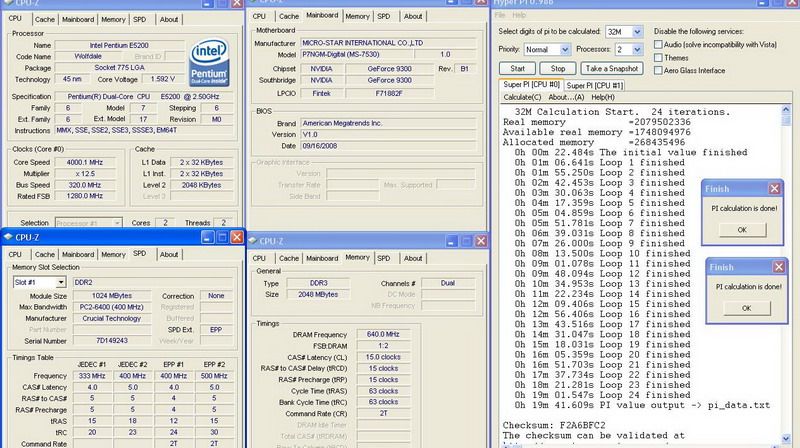The width and height of the screenshot is (800, 448).
Task: Click serial number 7D149243
Action: (x=112, y=340)
